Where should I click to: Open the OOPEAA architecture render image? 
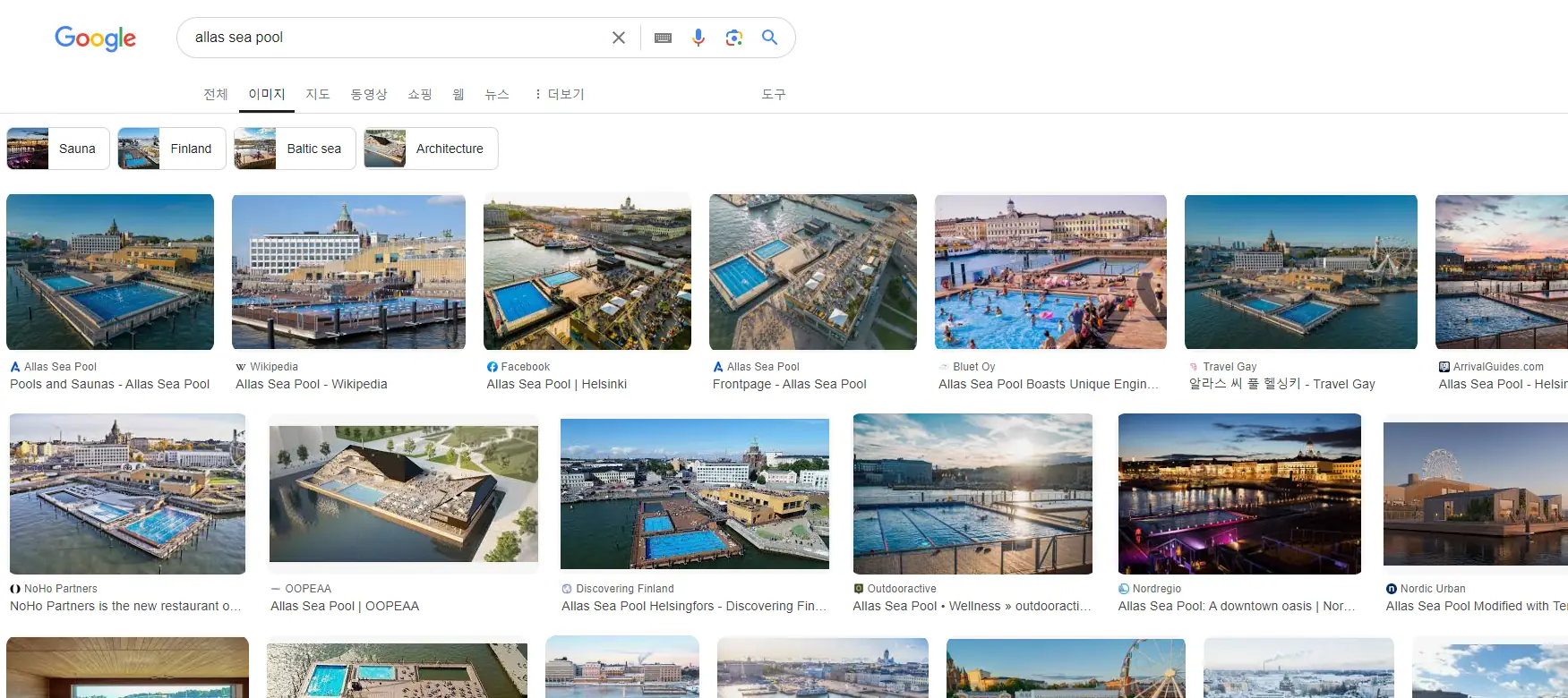[404, 494]
